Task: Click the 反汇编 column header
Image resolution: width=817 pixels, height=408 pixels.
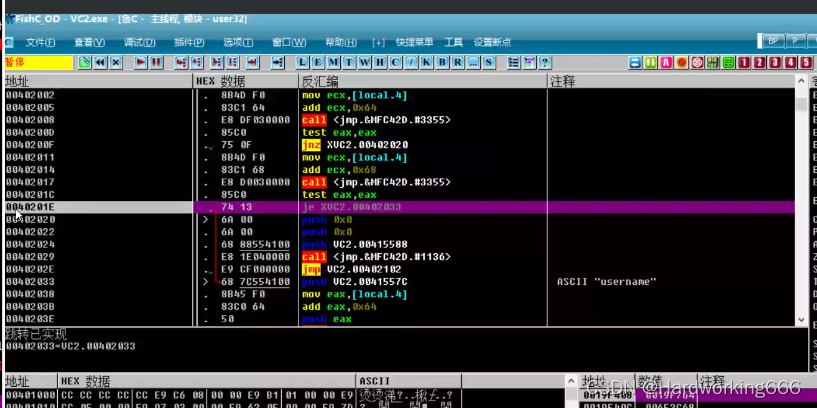Action: pos(423,81)
